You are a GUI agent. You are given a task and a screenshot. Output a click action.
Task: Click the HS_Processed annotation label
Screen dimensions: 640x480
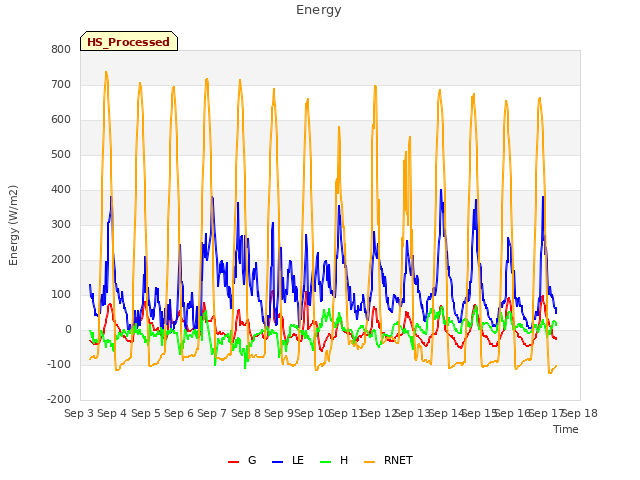click(x=129, y=41)
